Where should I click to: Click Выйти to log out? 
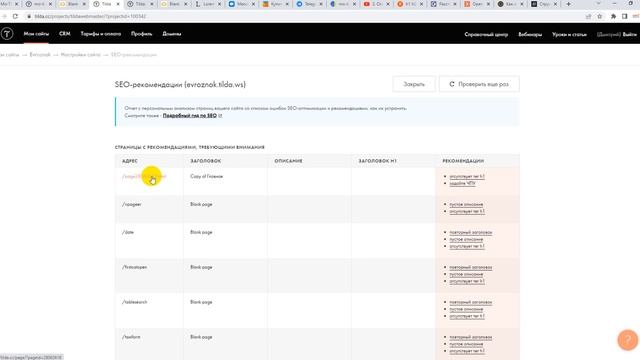[630, 34]
